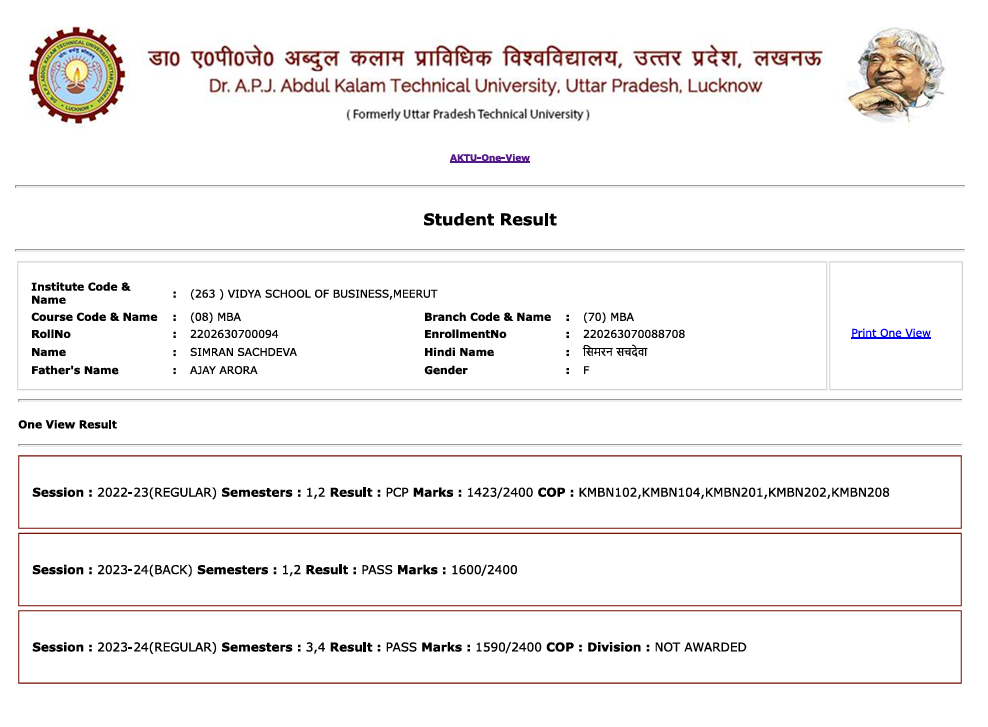Expand the 2023-24 BACK session result row

[x=489, y=569]
